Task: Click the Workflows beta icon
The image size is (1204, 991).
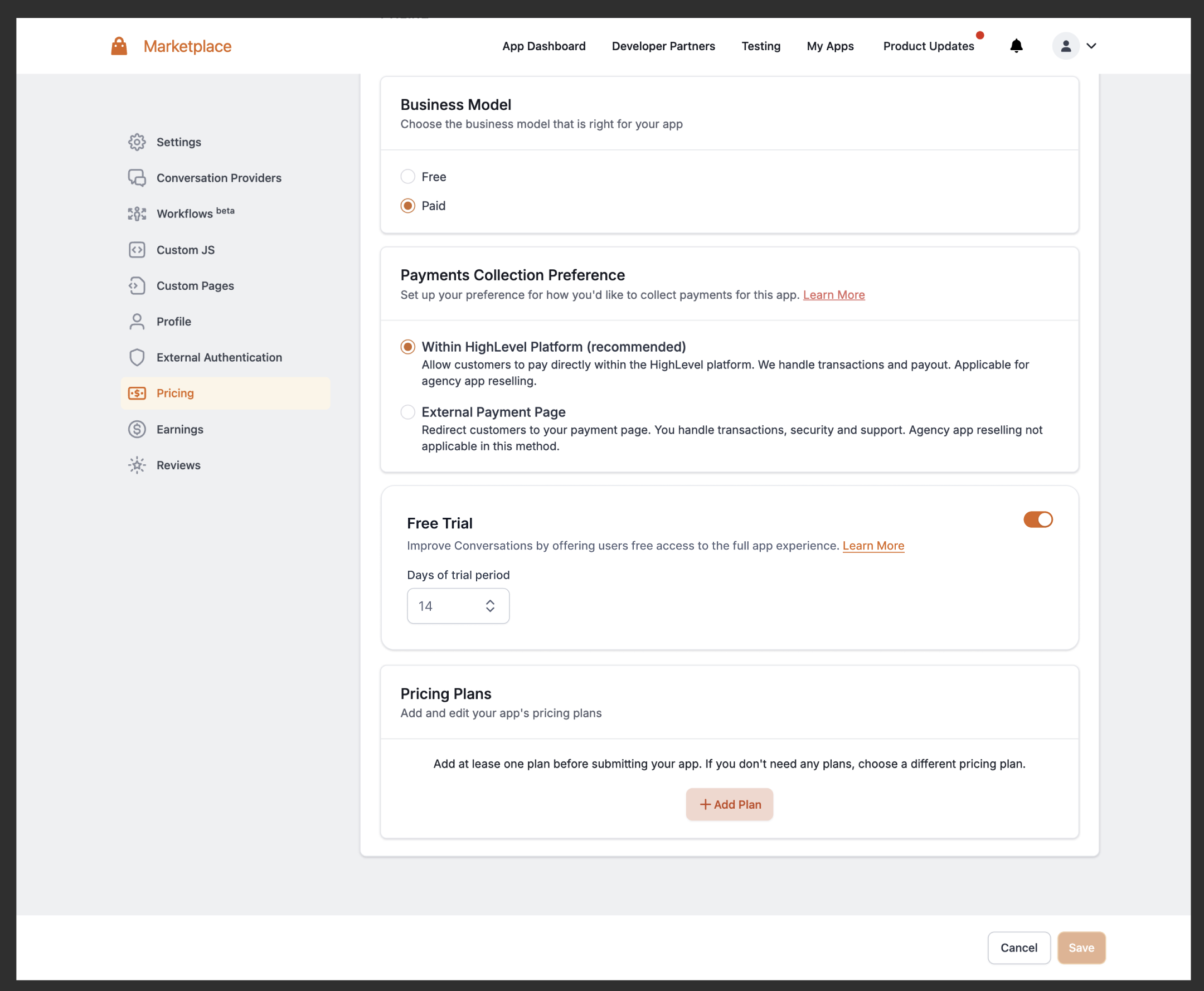Action: pyautogui.click(x=137, y=213)
